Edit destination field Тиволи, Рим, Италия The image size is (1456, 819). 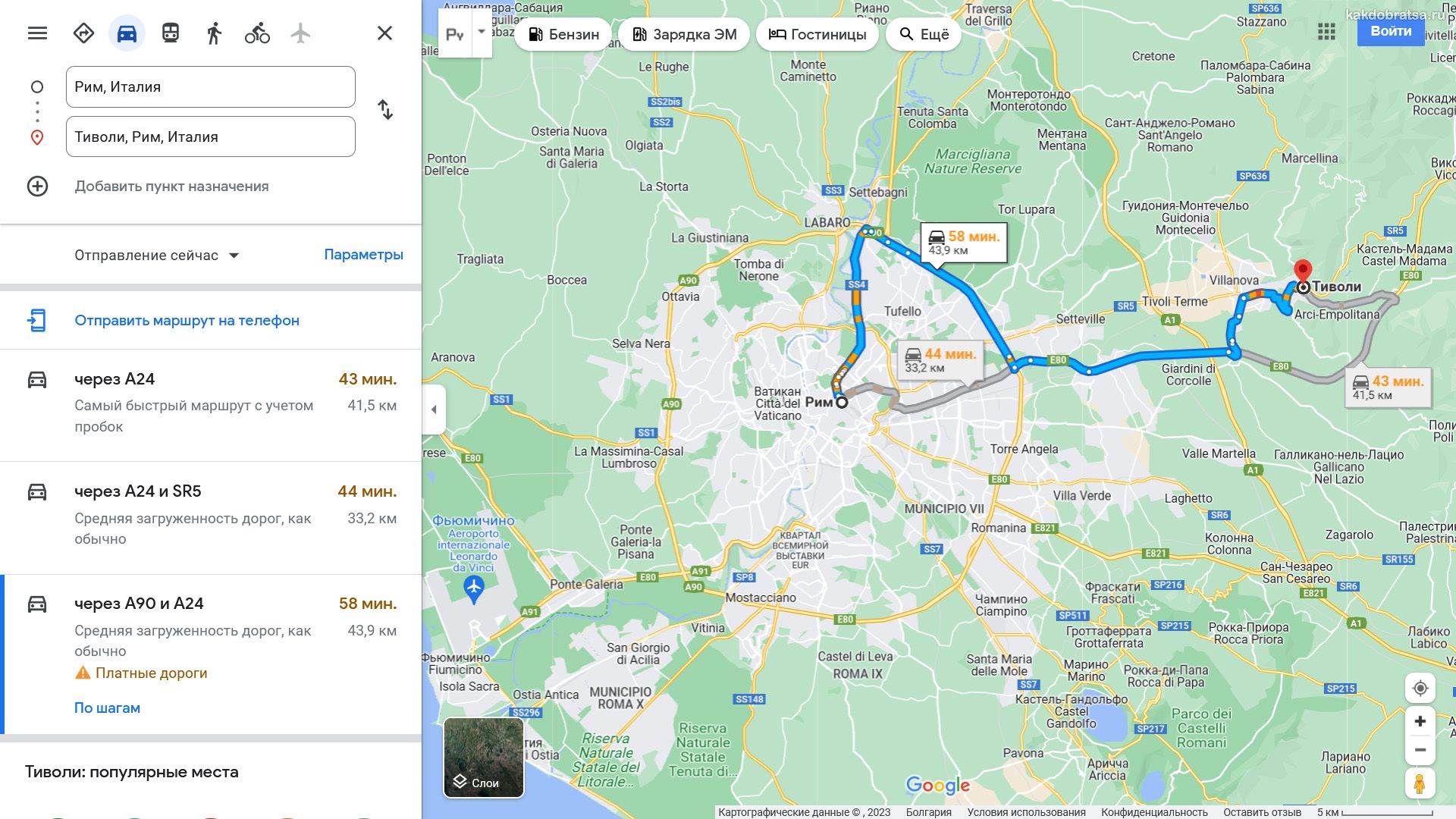211,136
